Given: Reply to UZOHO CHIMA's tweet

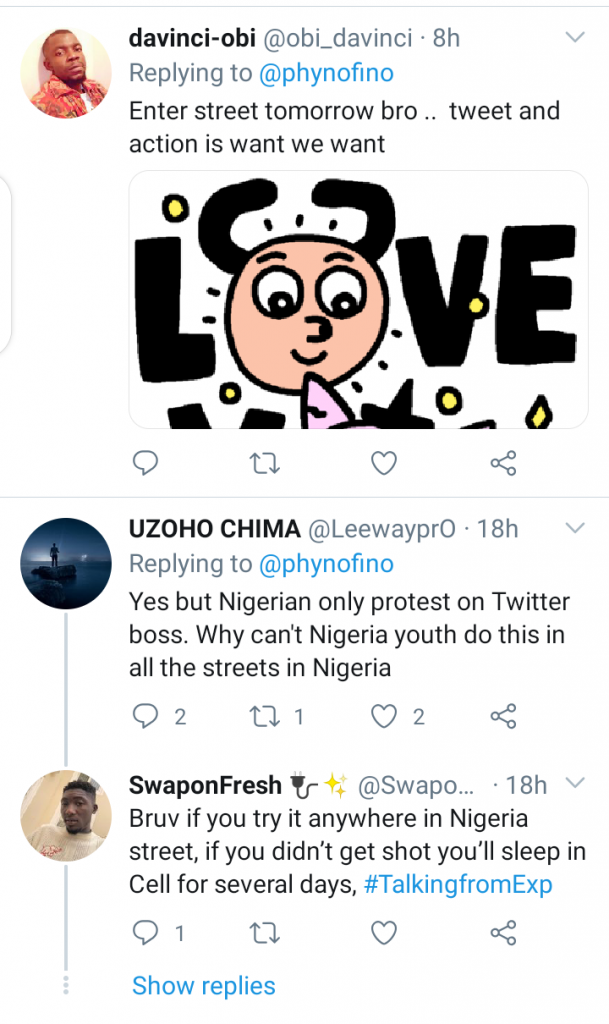Looking at the screenshot, I should [x=145, y=716].
